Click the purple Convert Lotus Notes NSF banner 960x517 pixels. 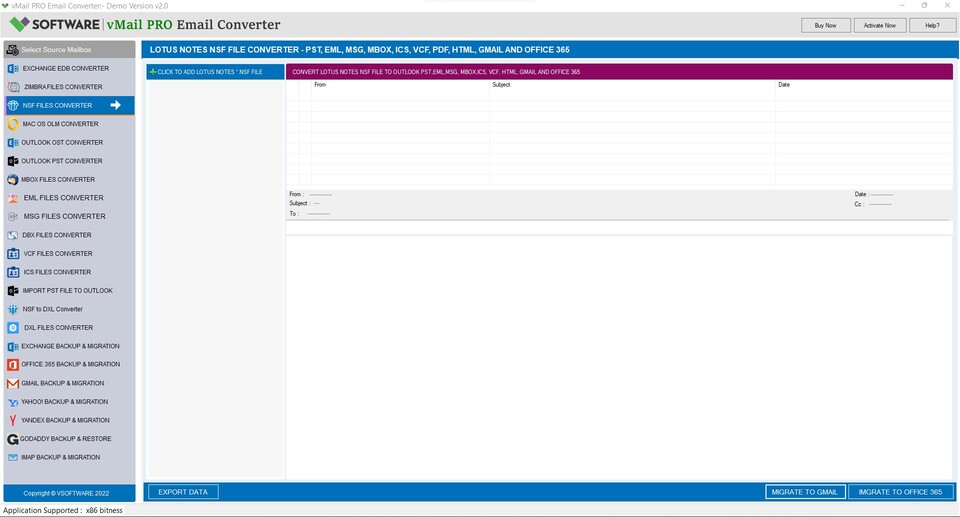(x=619, y=72)
